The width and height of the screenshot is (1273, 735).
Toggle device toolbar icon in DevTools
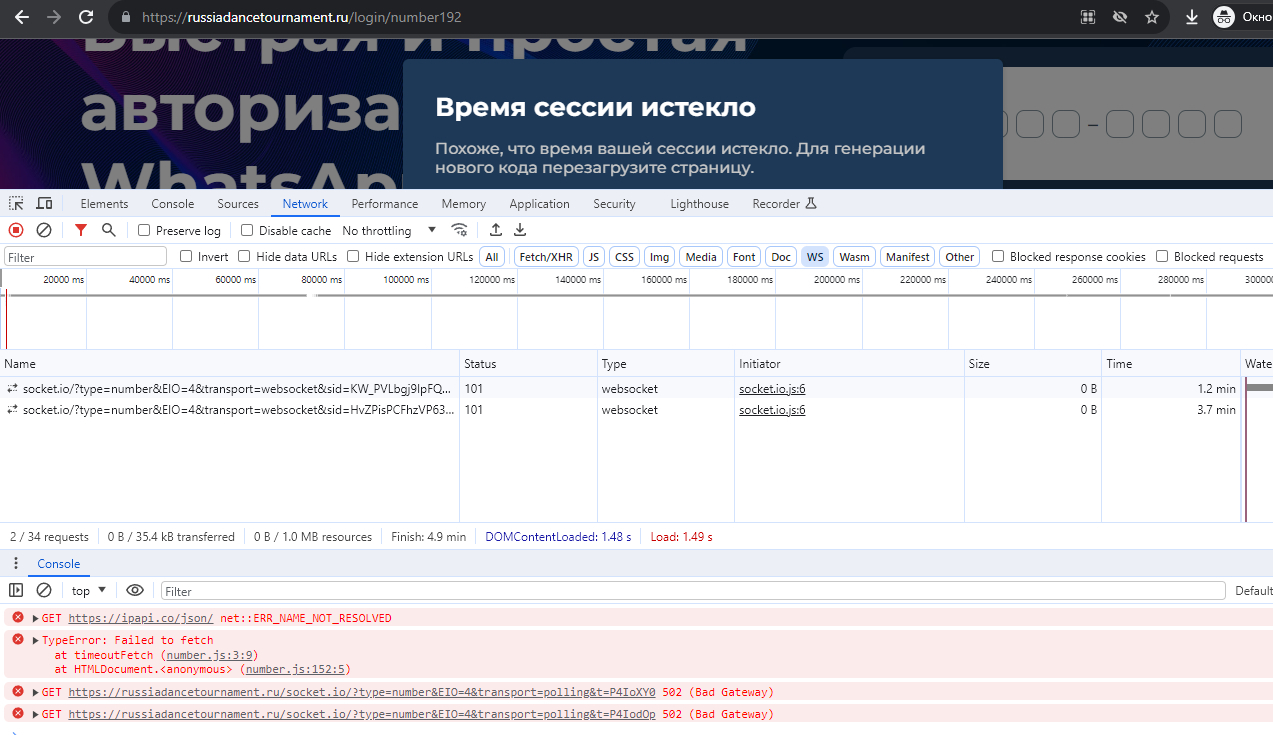pos(44,204)
